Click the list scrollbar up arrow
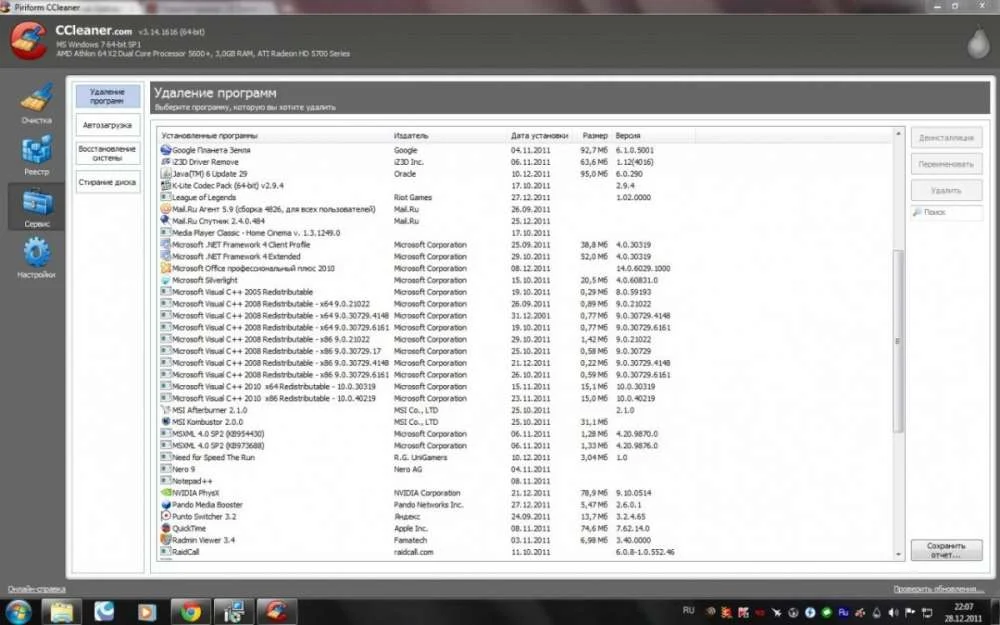This screenshot has width=1000, height=625. (x=898, y=134)
